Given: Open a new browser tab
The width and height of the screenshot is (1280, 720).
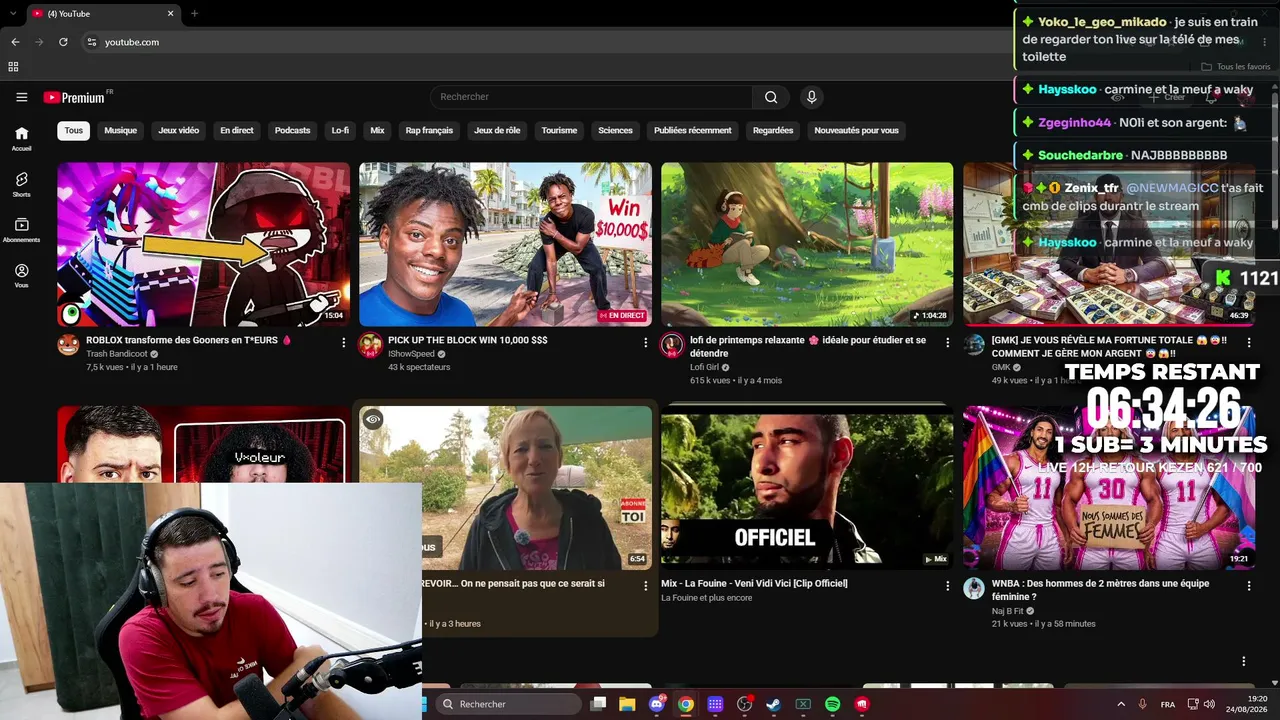Looking at the screenshot, I should [x=194, y=13].
